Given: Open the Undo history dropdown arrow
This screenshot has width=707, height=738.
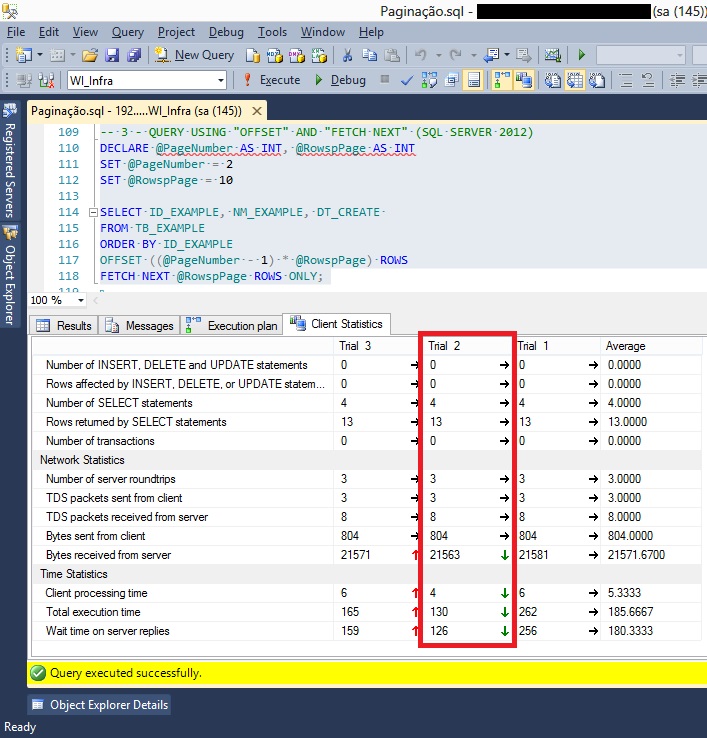Looking at the screenshot, I should coord(438,55).
